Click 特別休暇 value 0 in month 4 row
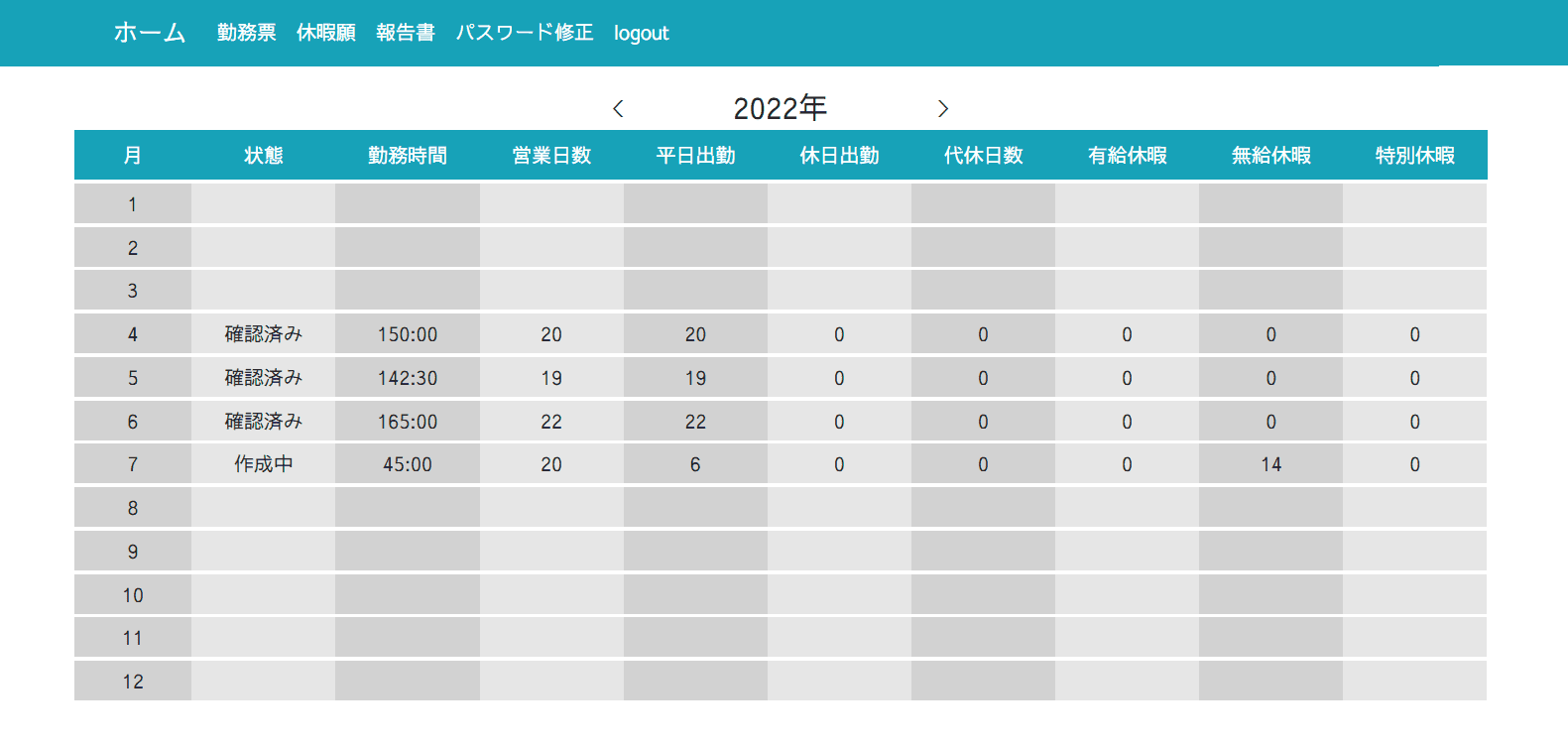 tap(1415, 334)
